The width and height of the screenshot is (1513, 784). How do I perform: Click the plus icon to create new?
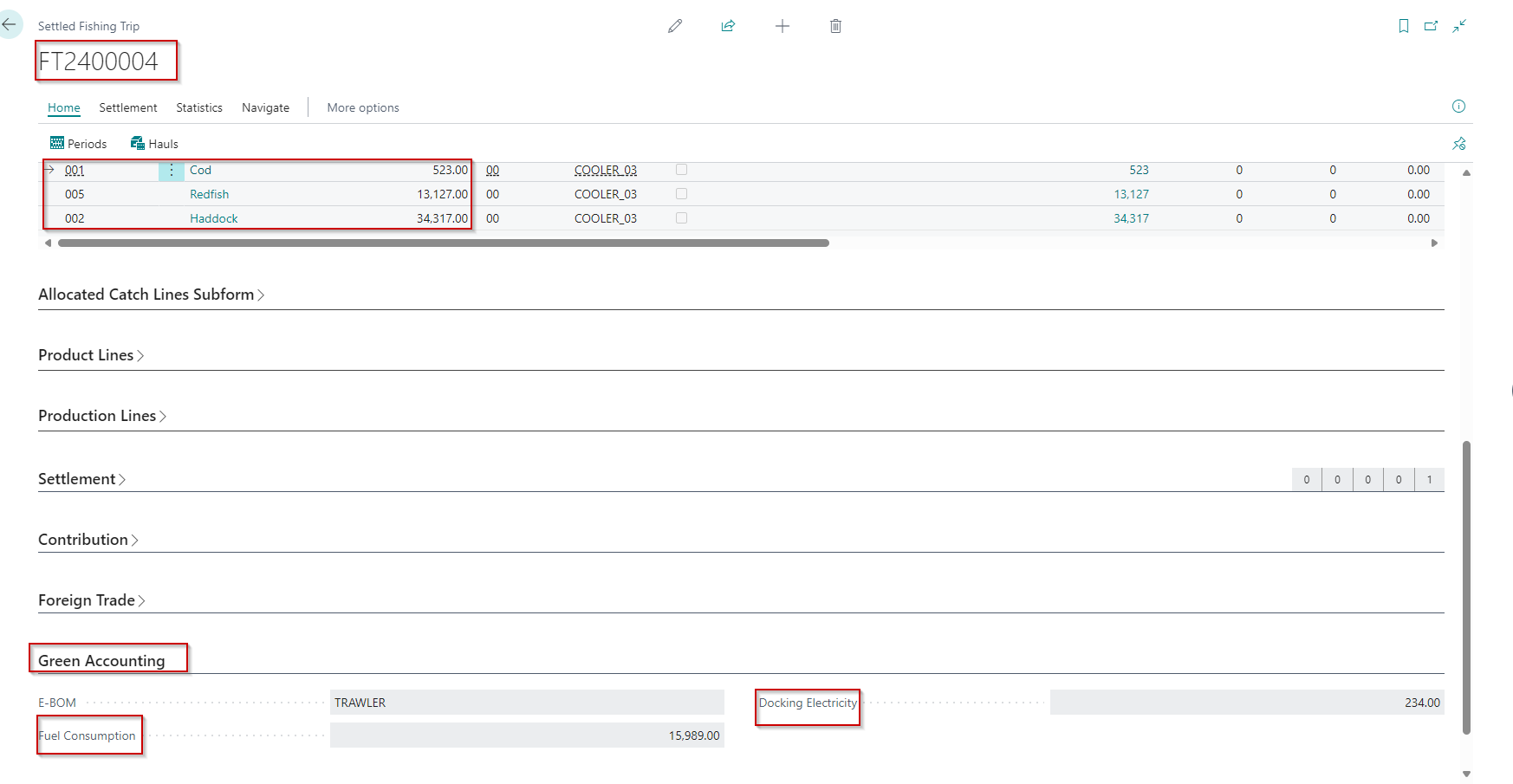click(782, 26)
